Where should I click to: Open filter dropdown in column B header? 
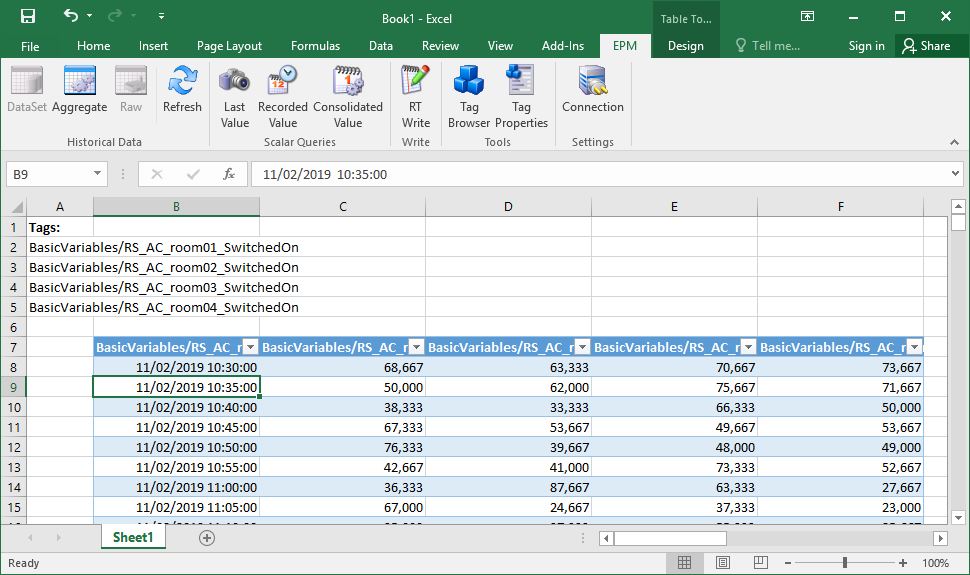click(251, 347)
